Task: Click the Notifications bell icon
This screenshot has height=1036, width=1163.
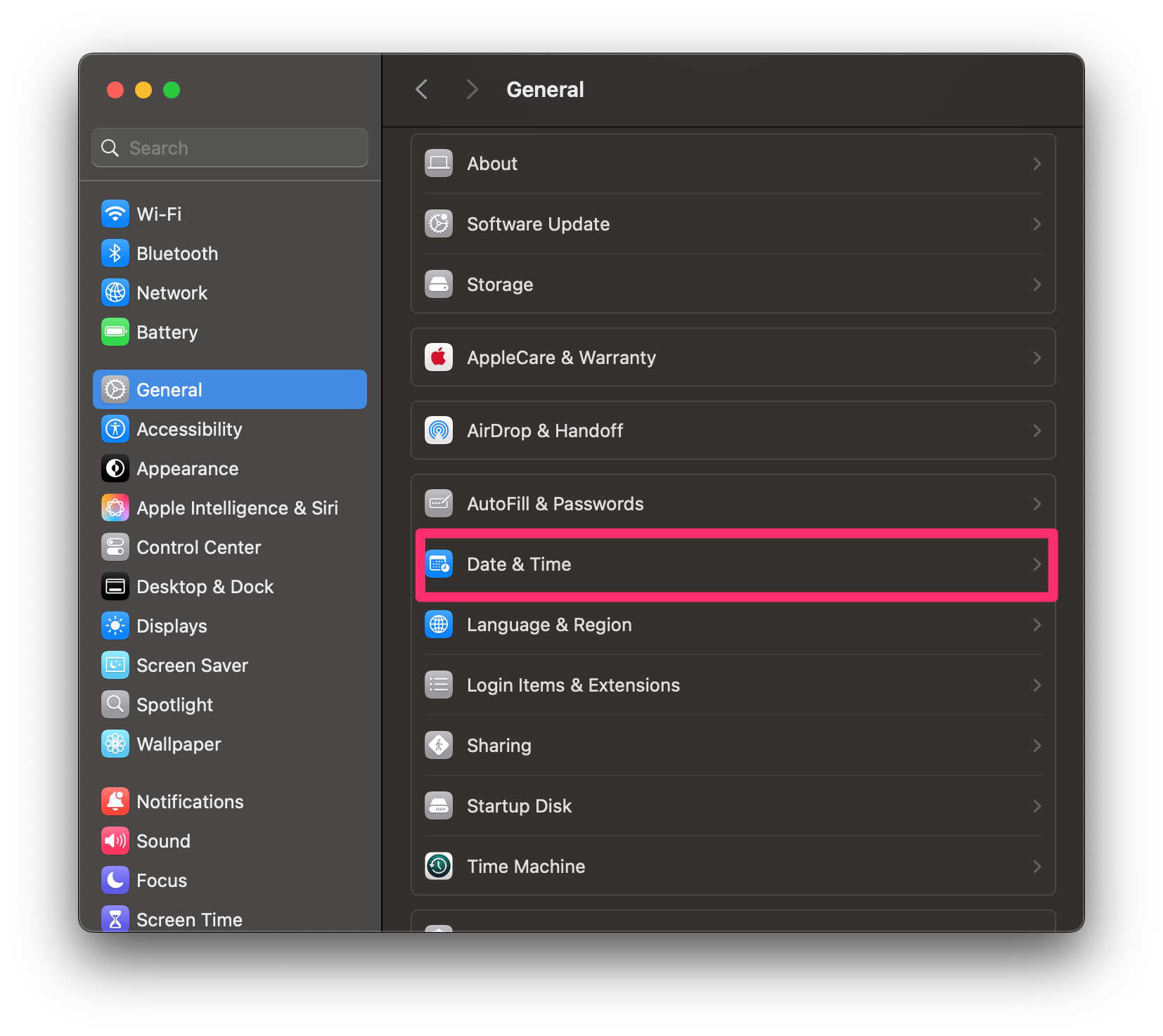Action: [x=115, y=801]
